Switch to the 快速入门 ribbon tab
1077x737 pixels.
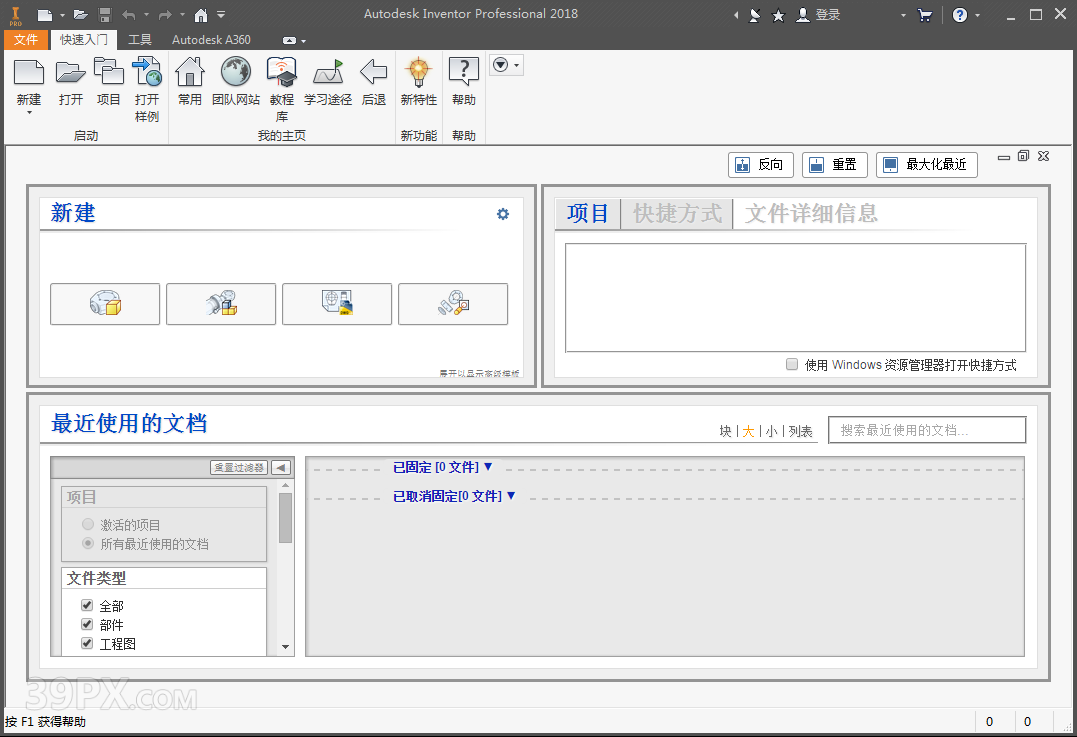84,40
